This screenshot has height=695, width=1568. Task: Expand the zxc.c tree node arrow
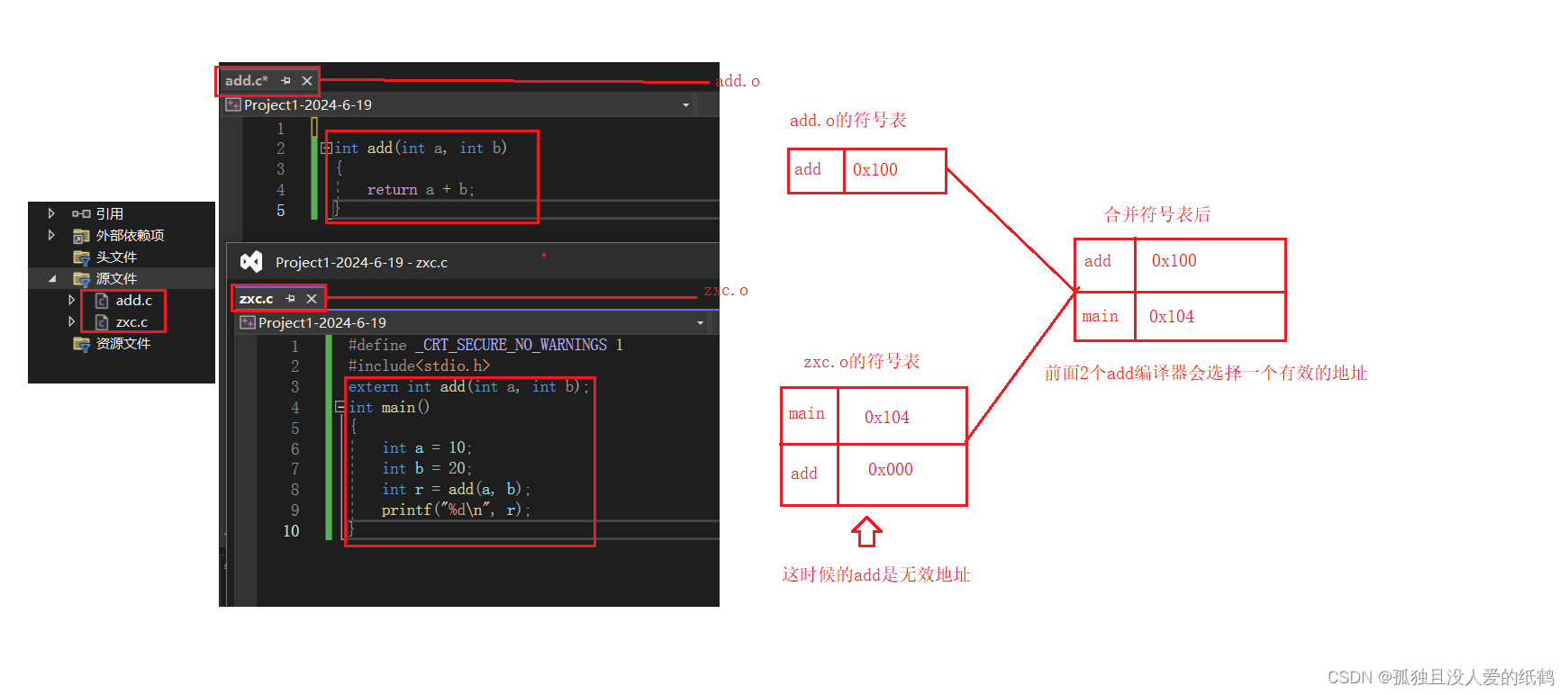pos(72,321)
